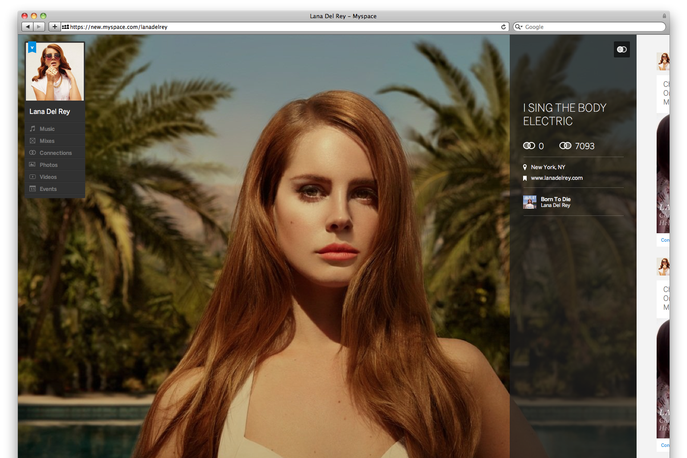Screen dimensions: 687x458
Task: Click the blue bookmark badge on profile photo
Action: coord(32,47)
